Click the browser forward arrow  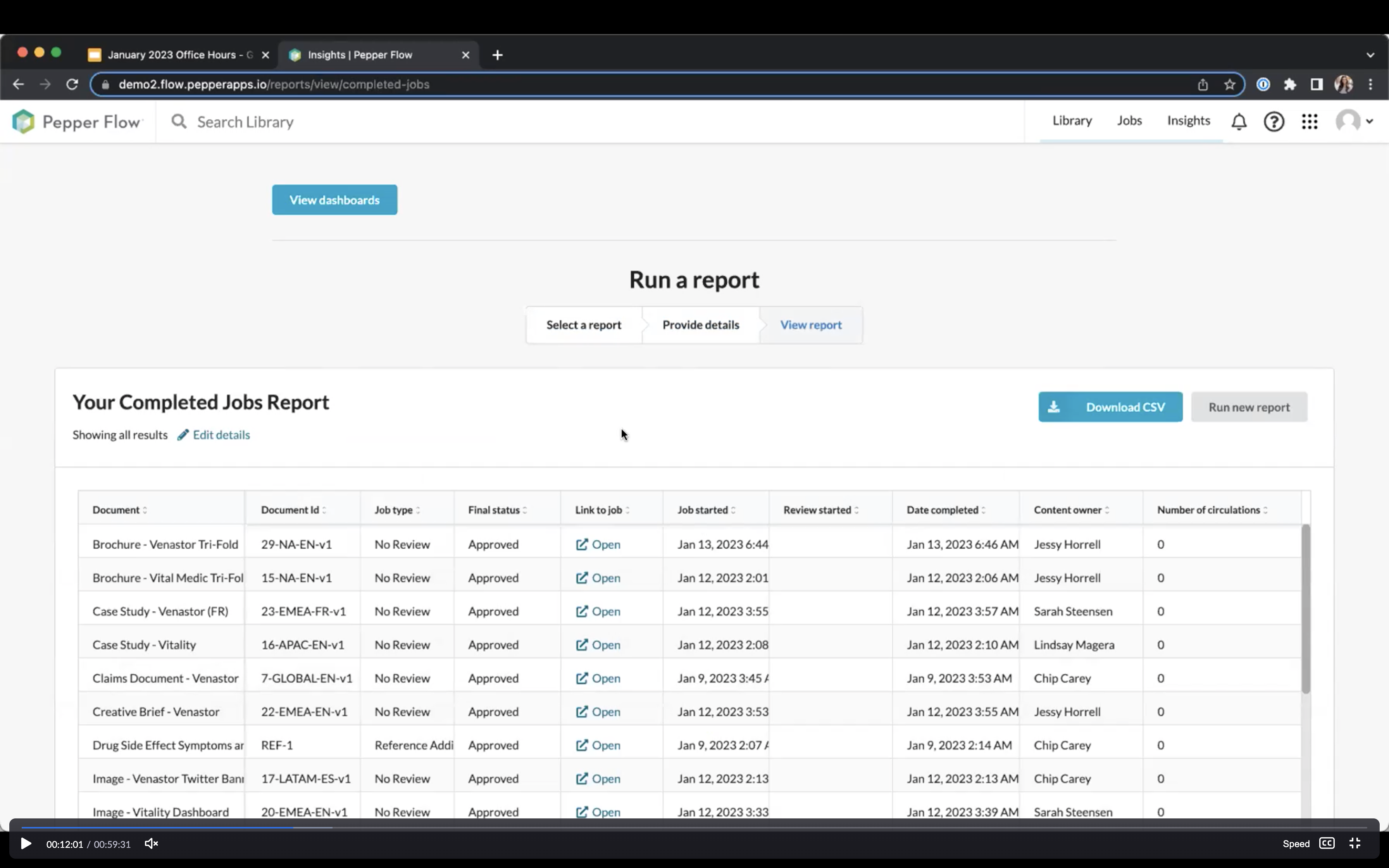[45, 84]
